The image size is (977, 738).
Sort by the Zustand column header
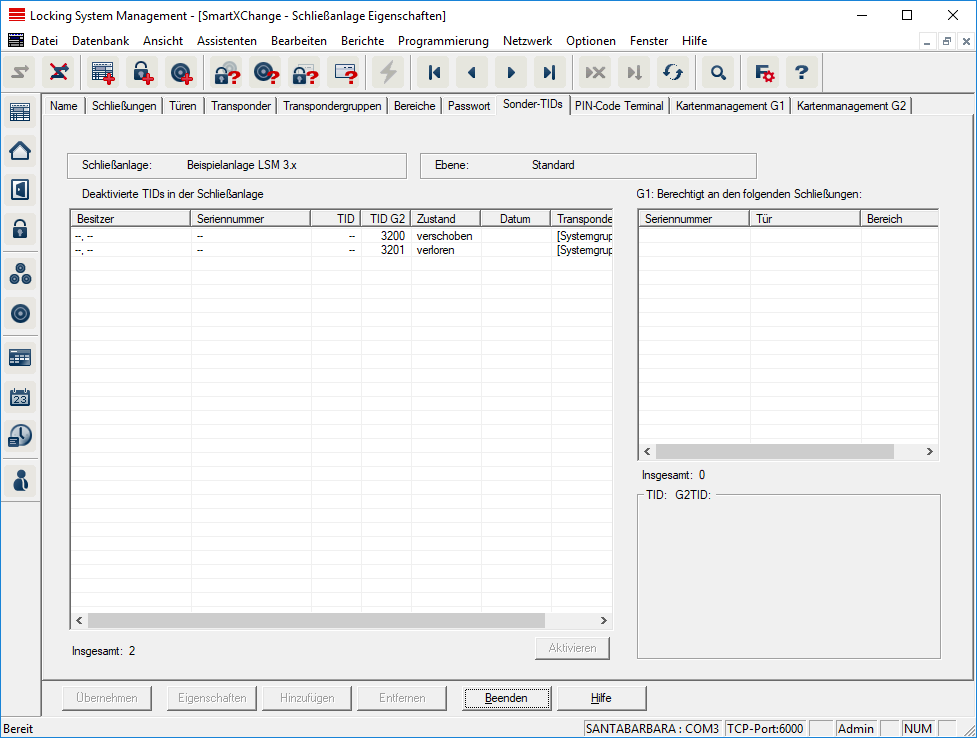point(445,219)
